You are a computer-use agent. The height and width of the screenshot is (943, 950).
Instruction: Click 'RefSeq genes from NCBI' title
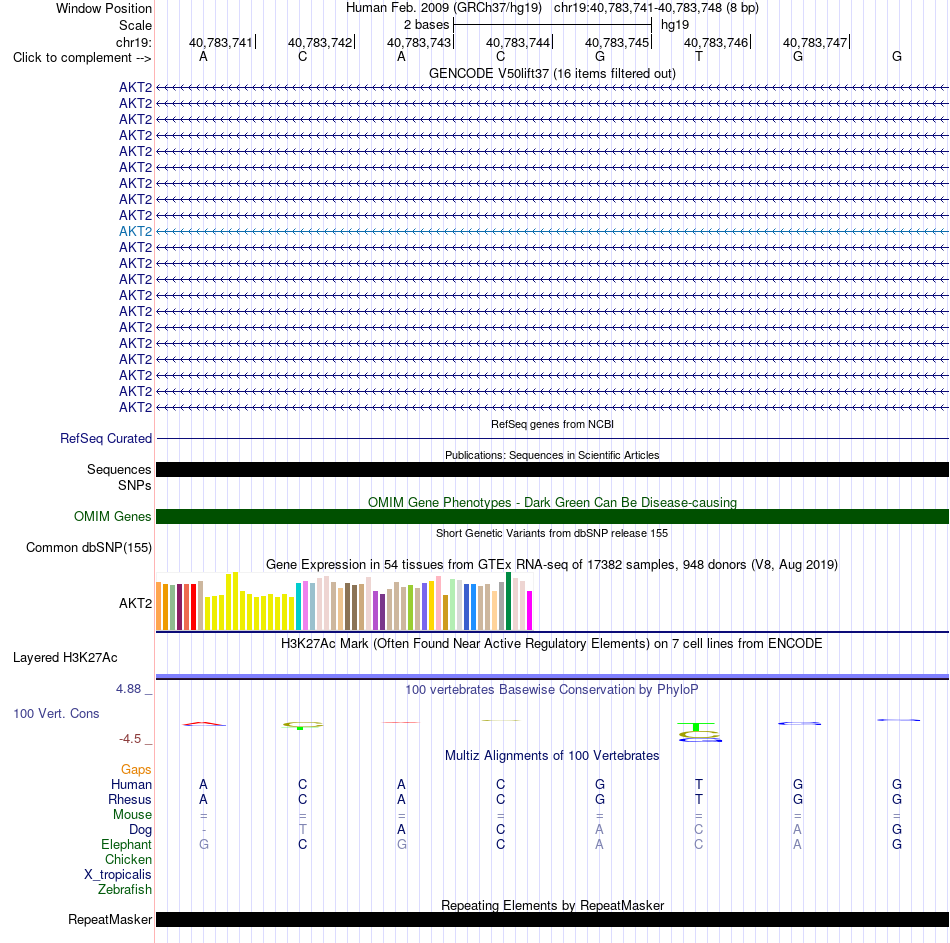(x=552, y=424)
